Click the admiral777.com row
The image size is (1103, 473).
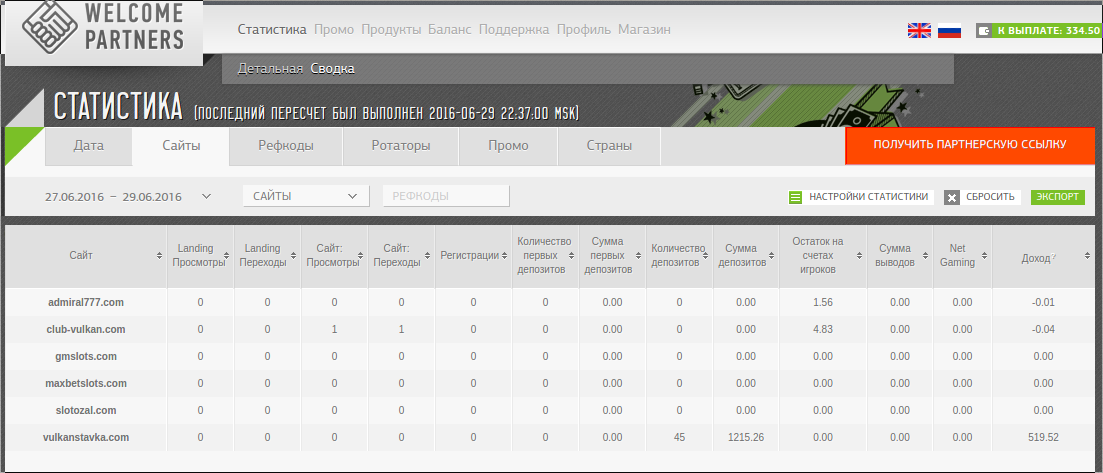click(x=551, y=302)
